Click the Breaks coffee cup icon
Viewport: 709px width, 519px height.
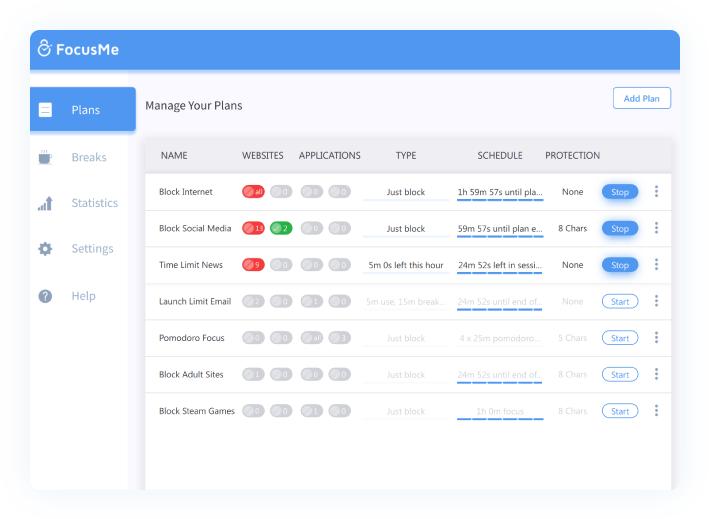[x=45, y=157]
